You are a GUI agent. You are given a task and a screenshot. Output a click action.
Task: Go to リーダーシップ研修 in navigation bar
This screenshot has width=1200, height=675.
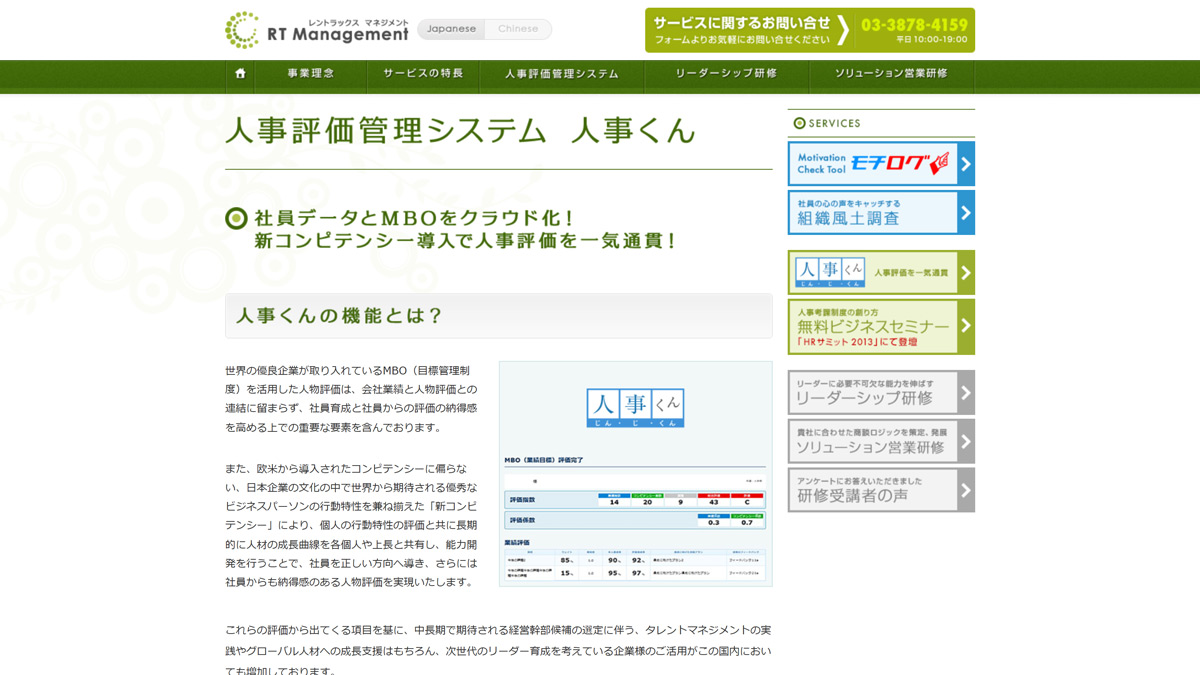point(726,74)
